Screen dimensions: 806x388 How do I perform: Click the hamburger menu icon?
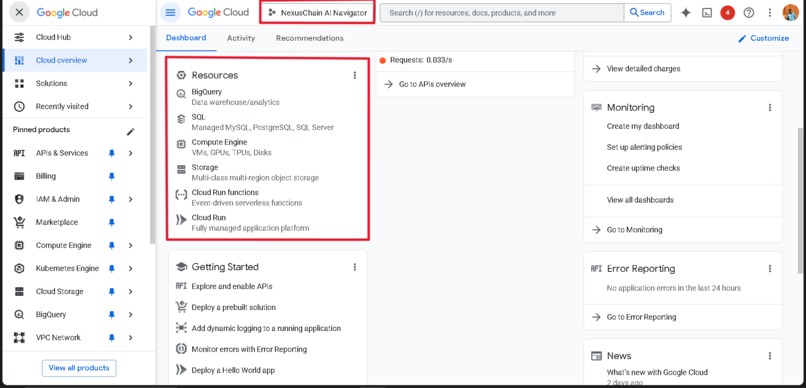click(x=170, y=12)
